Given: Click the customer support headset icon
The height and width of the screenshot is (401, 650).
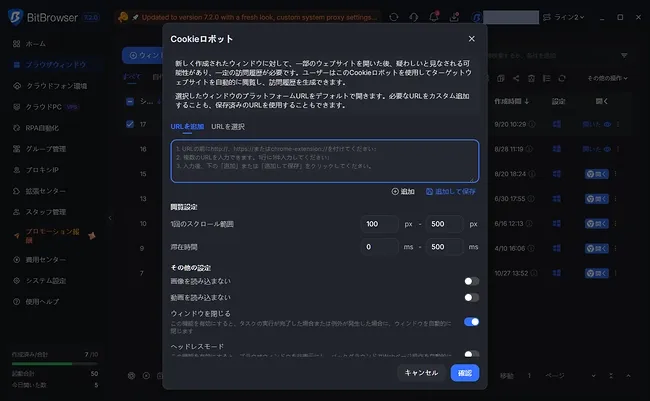Looking at the screenshot, I should click(414, 17).
